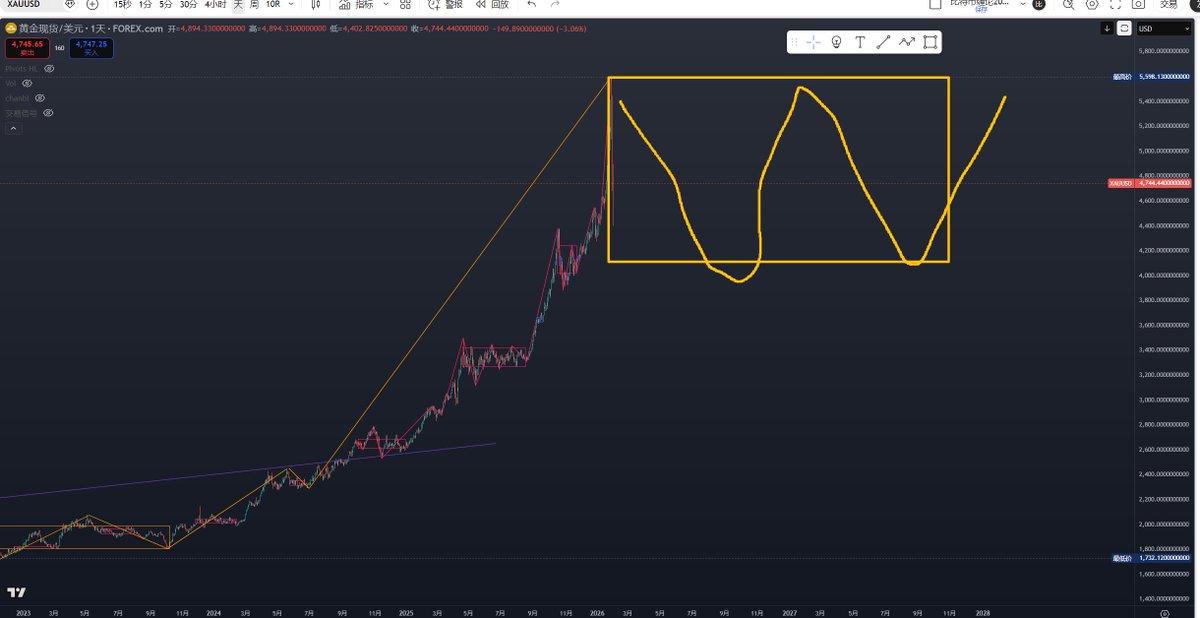Select the trend line tool
Screen dimensions: 1200x618
pos(883,42)
